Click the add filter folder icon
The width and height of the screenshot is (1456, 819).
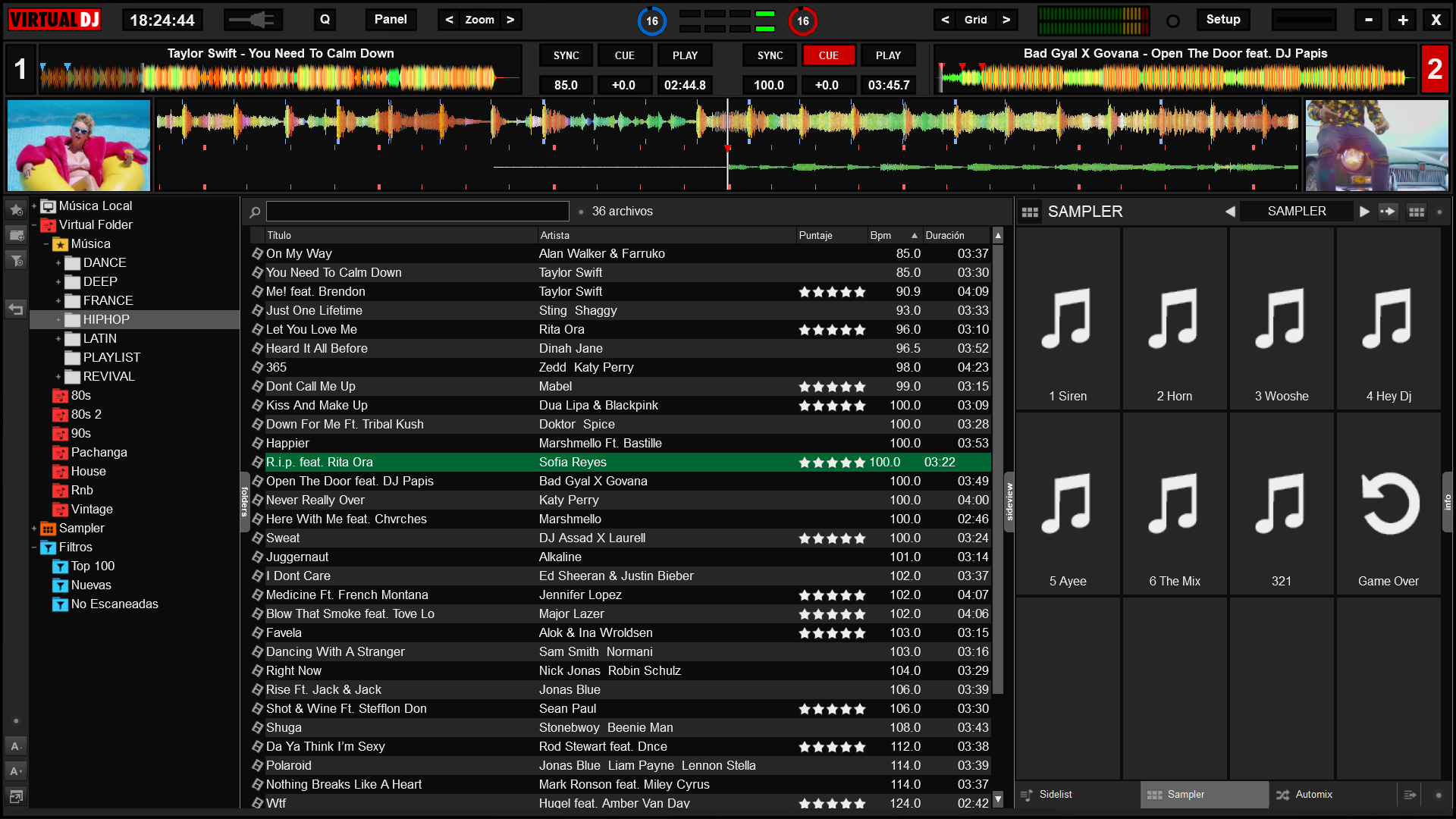pyautogui.click(x=16, y=261)
